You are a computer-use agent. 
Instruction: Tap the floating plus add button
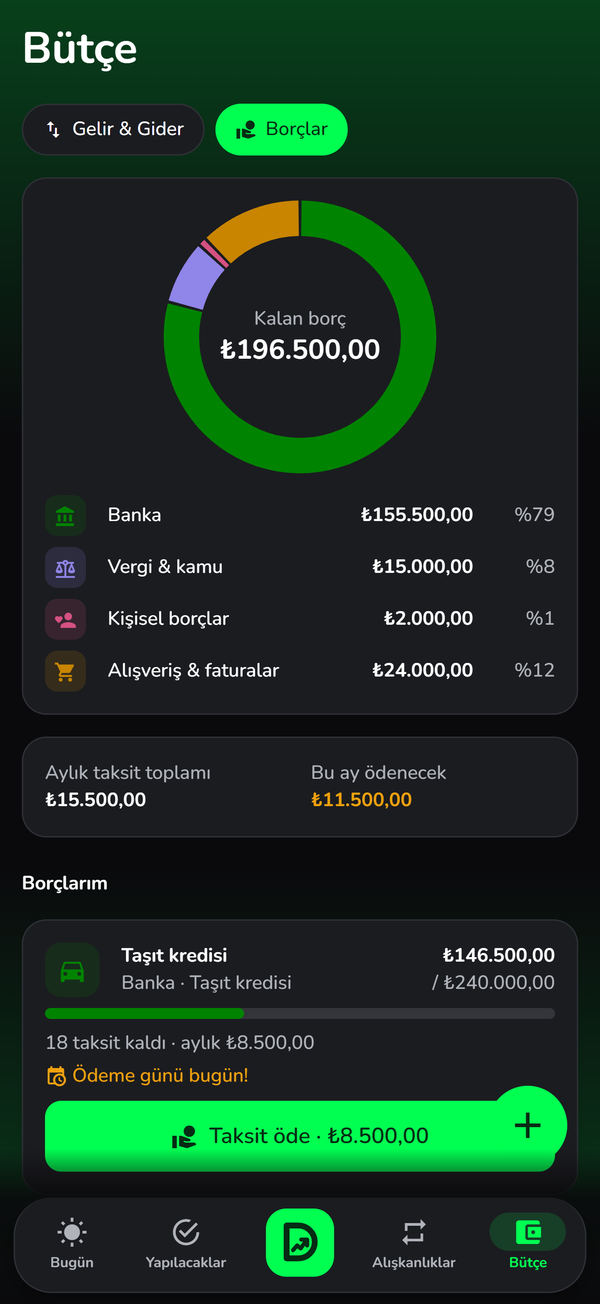[528, 1125]
